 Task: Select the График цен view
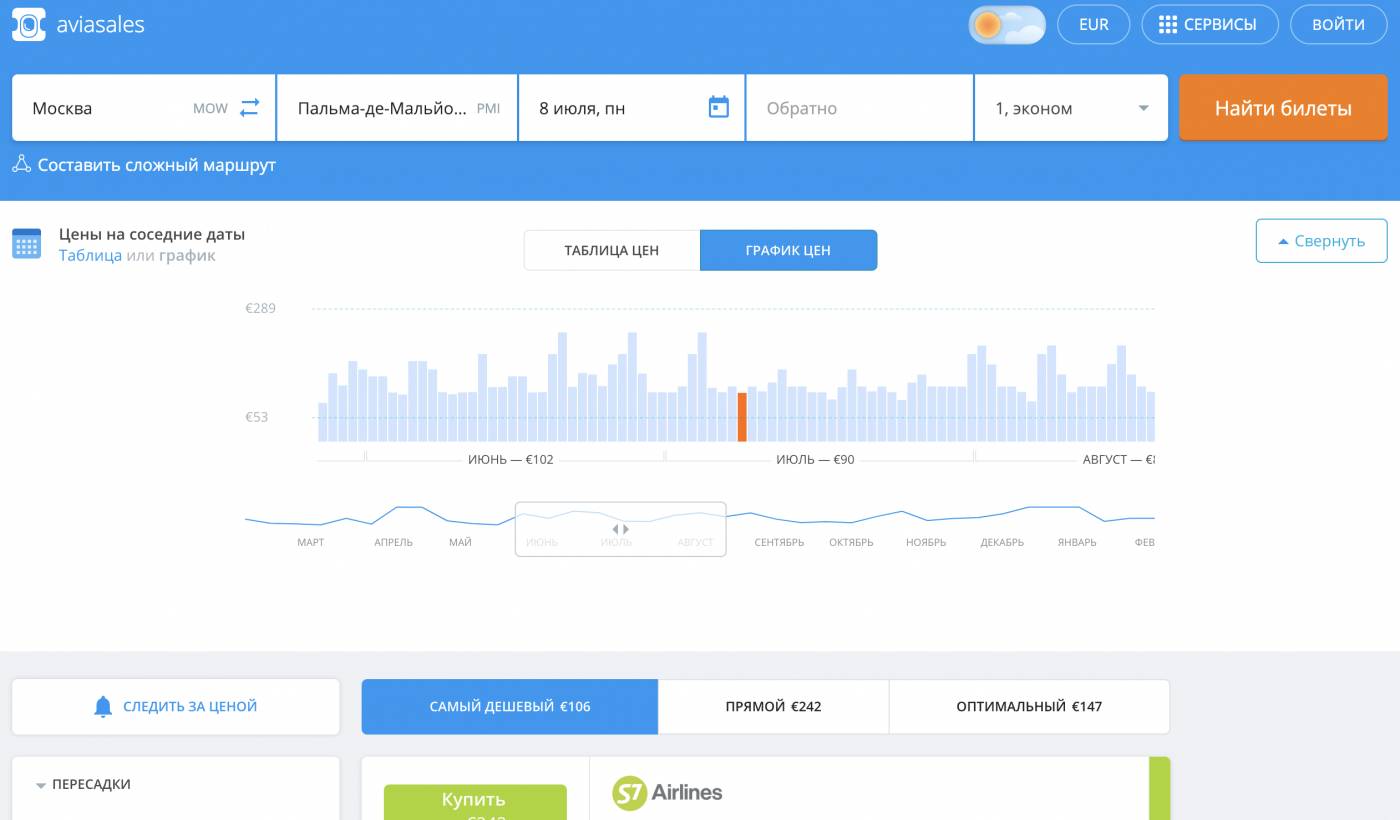788,250
